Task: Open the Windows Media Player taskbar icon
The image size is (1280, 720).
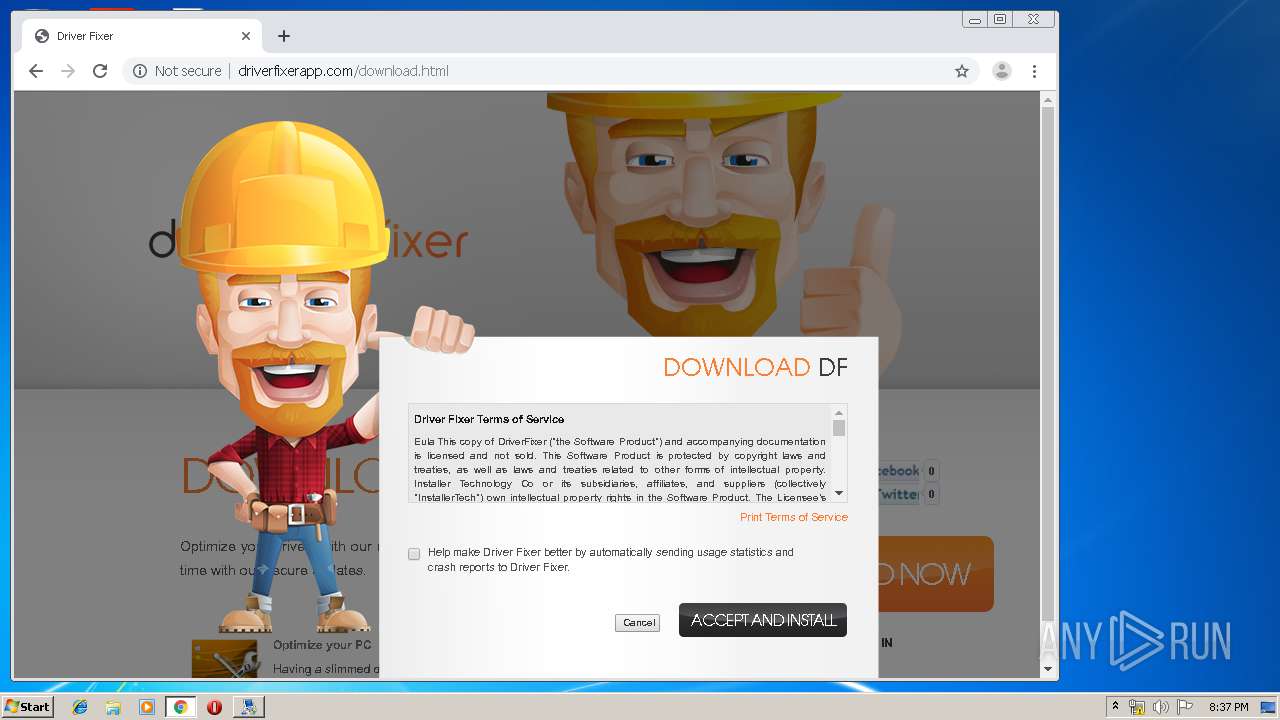Action: [147, 707]
